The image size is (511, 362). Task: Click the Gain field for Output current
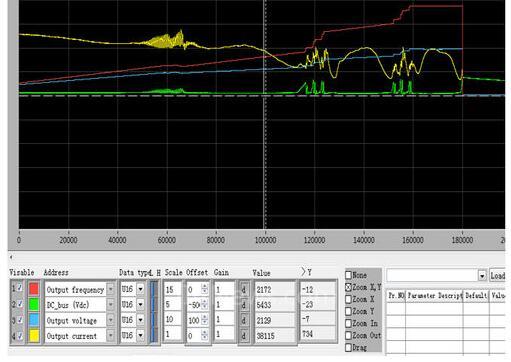[224, 335]
